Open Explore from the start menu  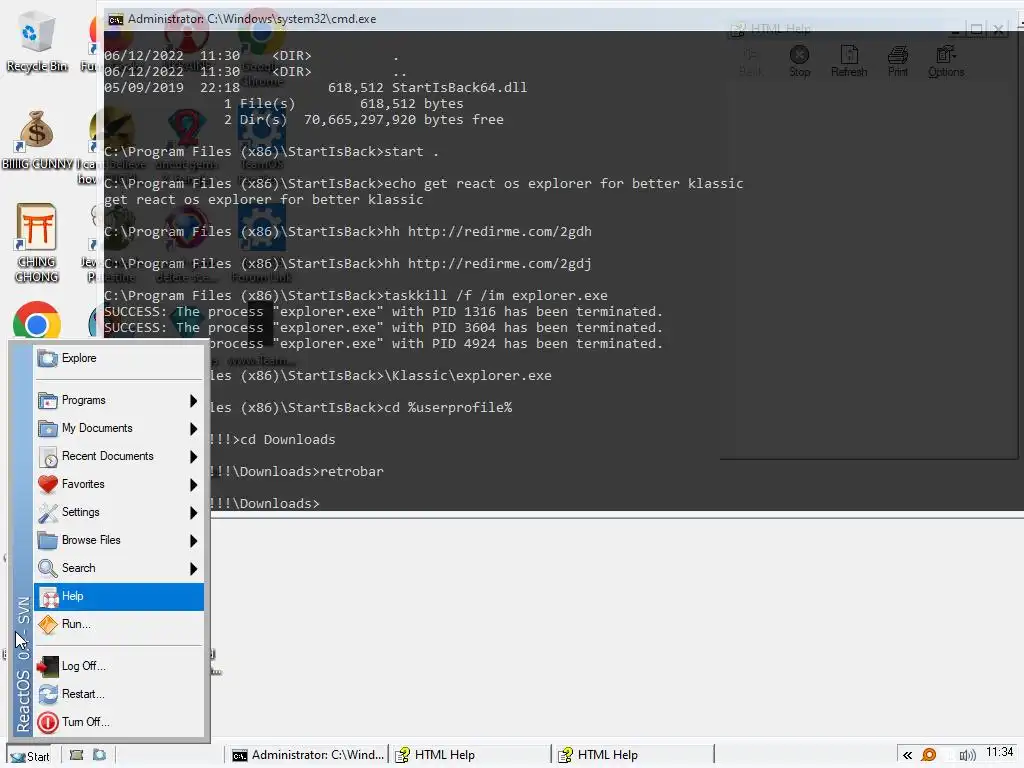tap(119, 358)
